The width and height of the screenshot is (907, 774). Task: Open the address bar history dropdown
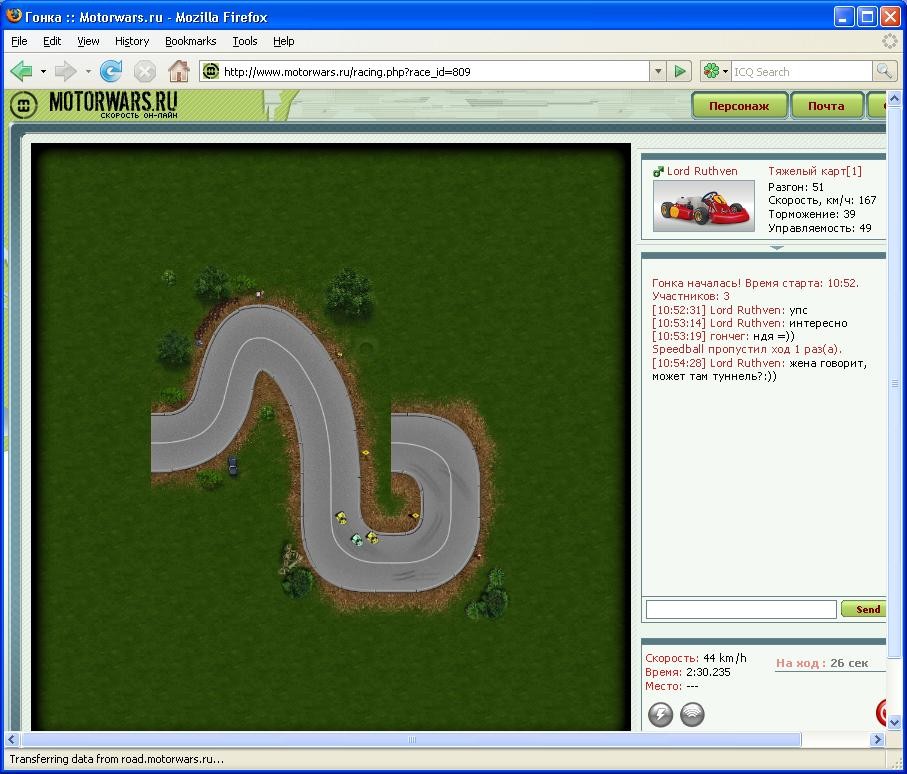658,71
